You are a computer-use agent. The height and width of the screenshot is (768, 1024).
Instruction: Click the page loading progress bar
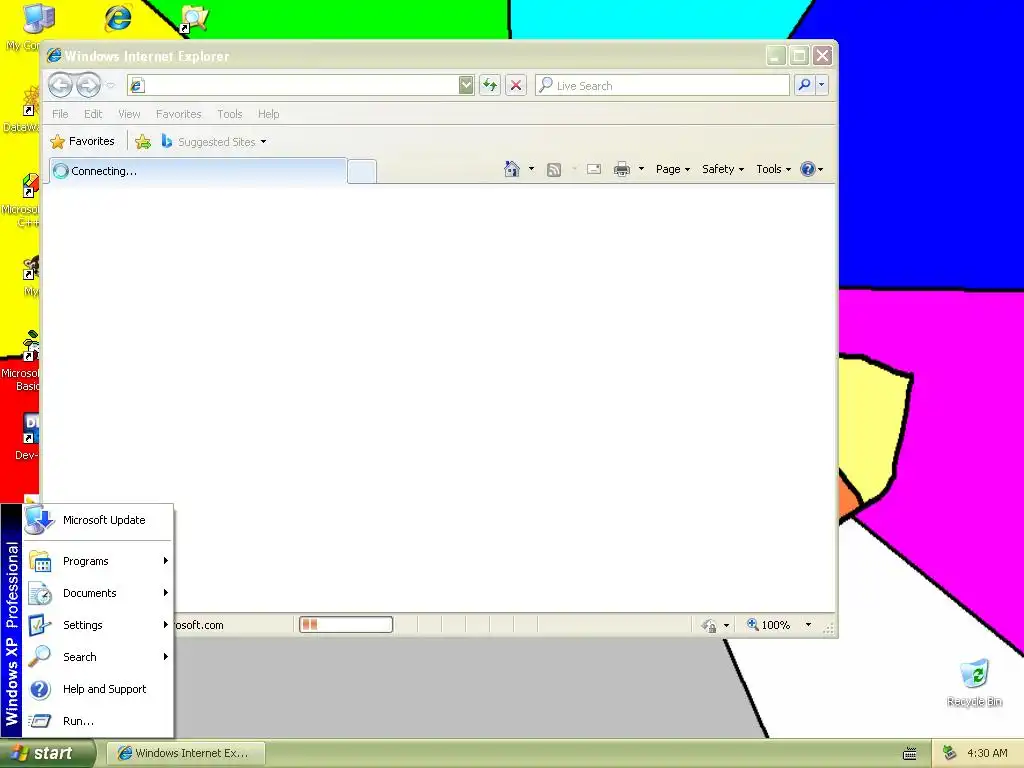(x=345, y=625)
